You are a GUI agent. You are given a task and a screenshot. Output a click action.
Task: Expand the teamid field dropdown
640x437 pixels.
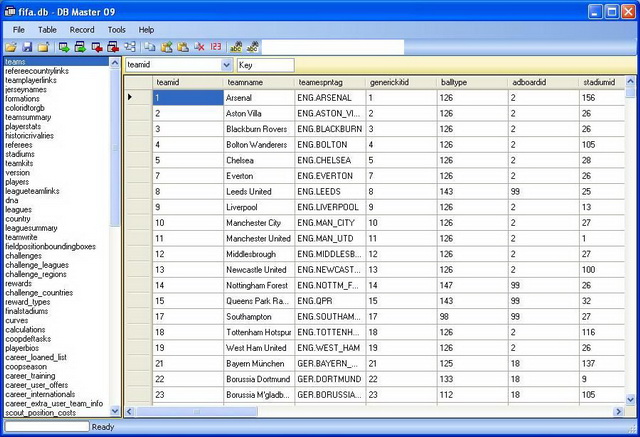(x=227, y=65)
